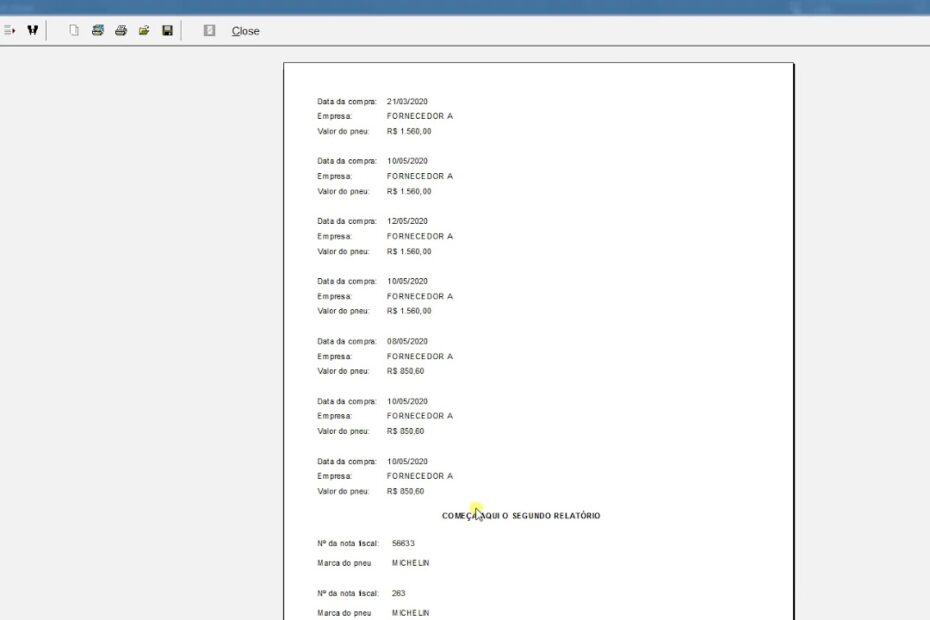The width and height of the screenshot is (930, 620).
Task: Open the Find binoculars tool
Action: 32,31
